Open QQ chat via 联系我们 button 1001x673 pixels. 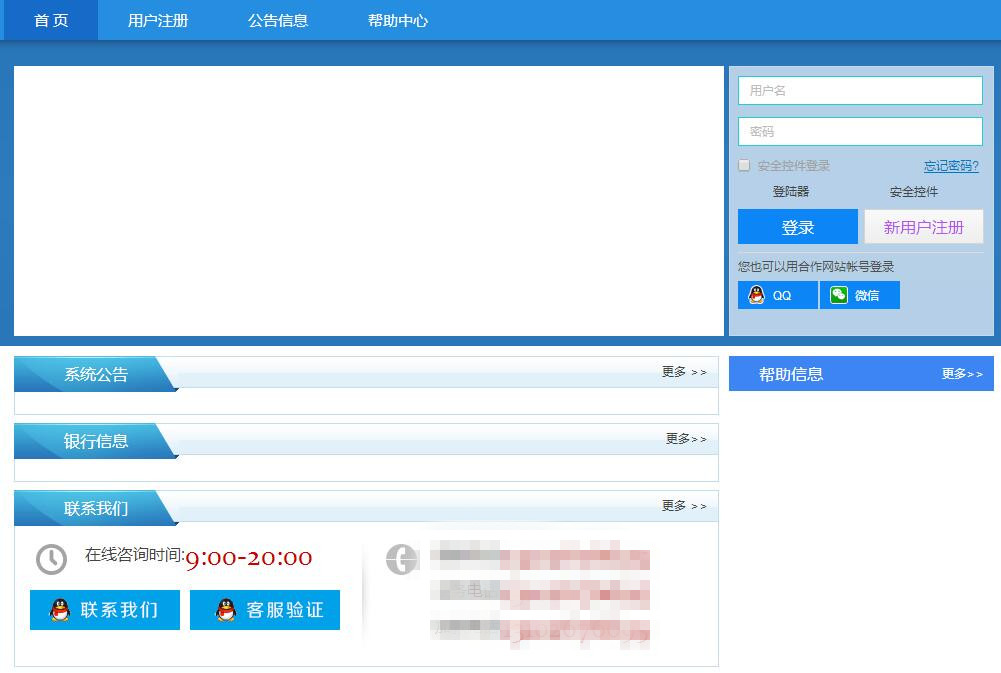coord(105,610)
